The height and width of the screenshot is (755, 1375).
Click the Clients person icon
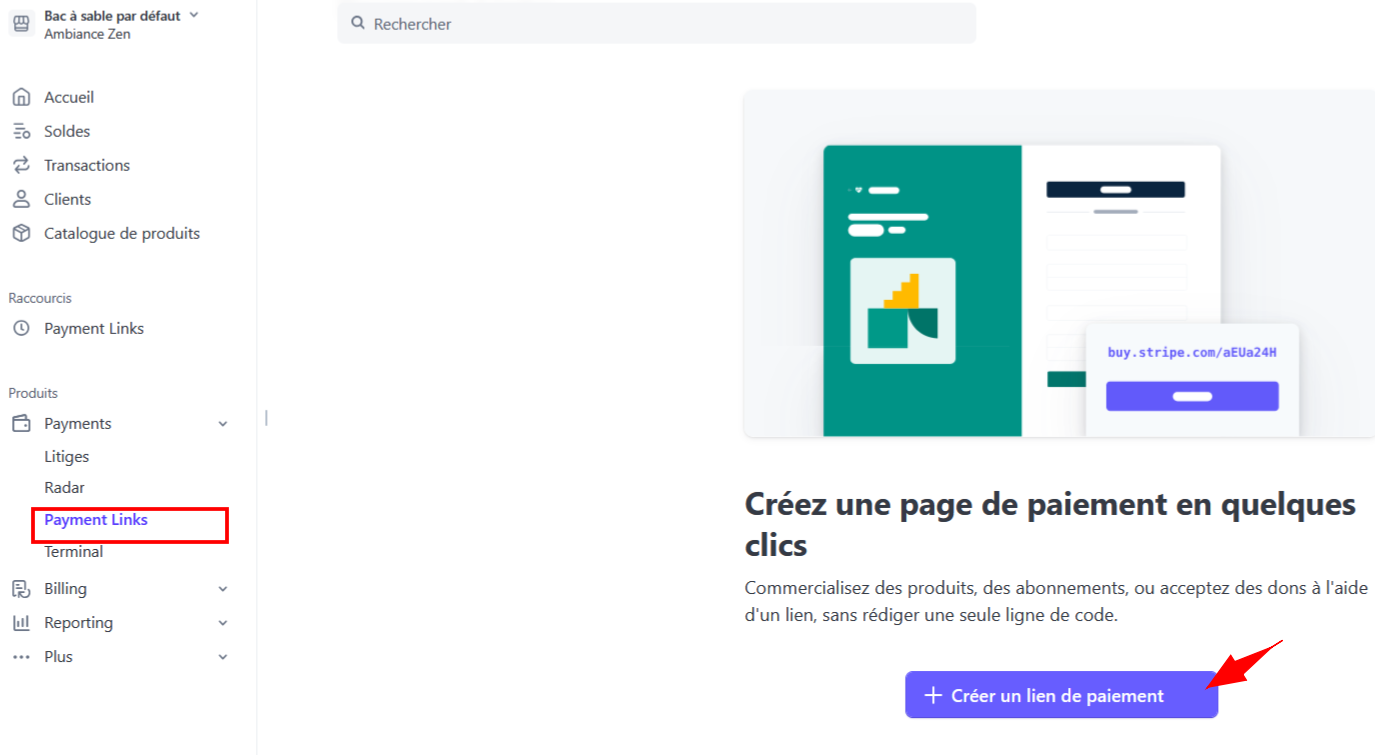pos(21,200)
